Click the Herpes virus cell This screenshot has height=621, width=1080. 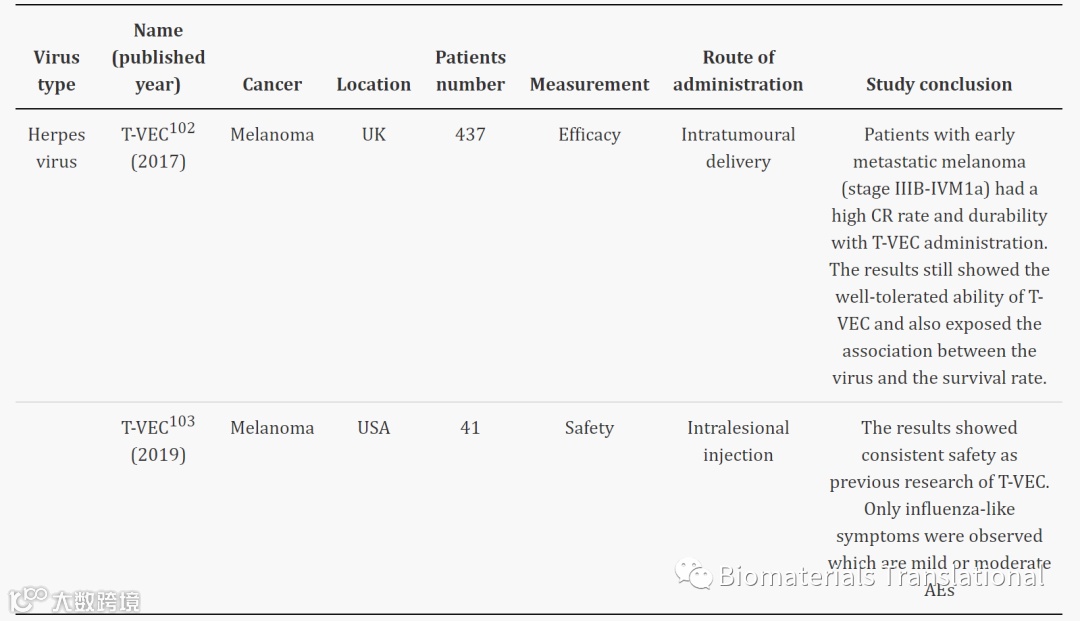point(56,148)
